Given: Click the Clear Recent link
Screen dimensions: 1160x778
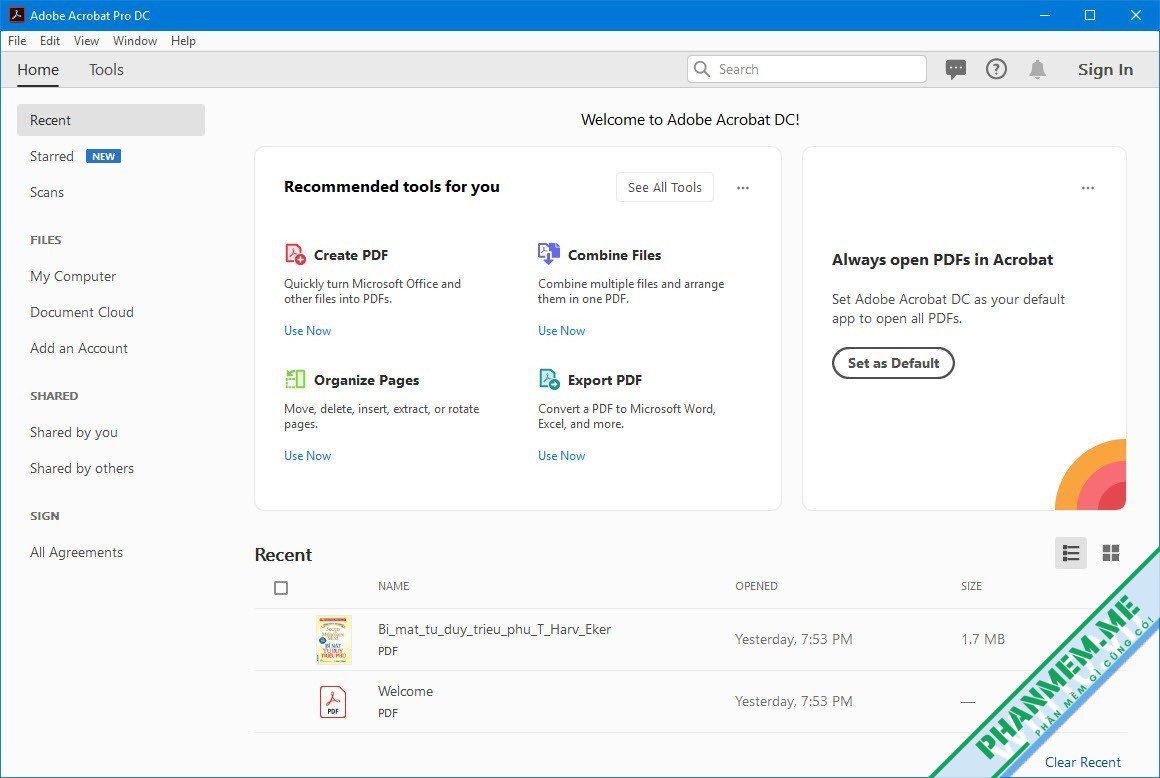Looking at the screenshot, I should click(x=1082, y=762).
